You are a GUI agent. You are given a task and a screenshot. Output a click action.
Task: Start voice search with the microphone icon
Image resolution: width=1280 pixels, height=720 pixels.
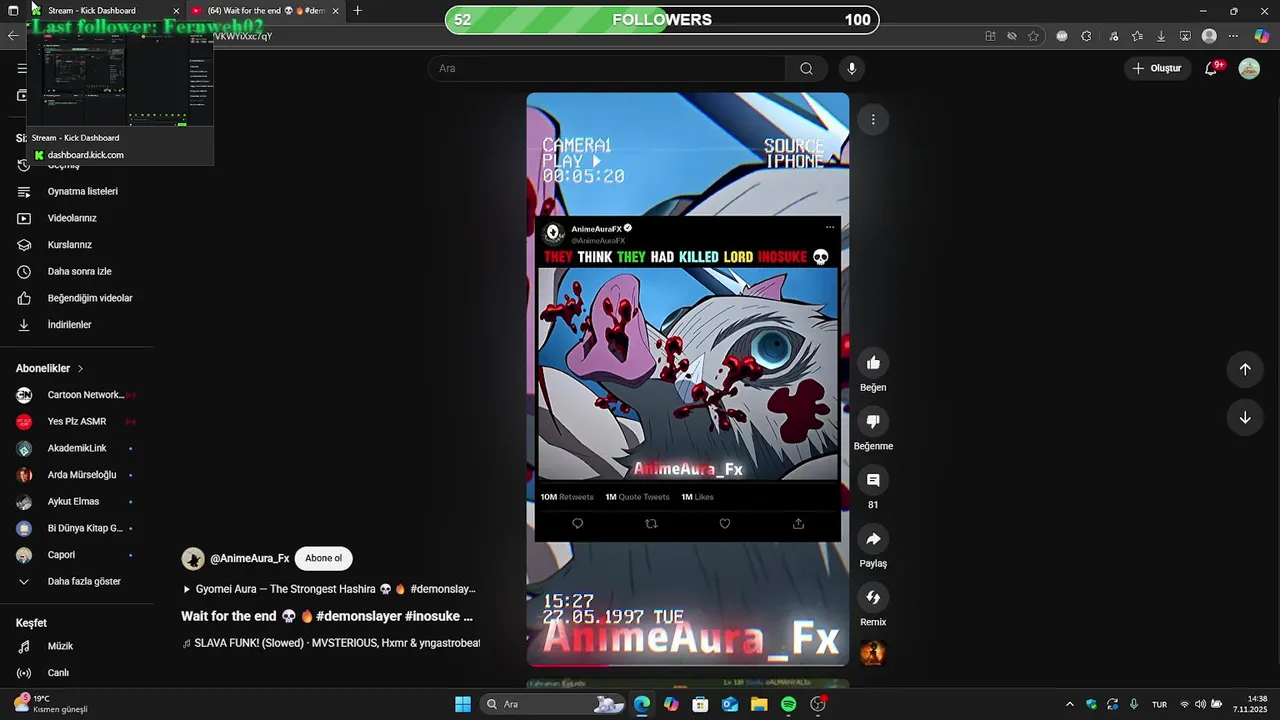pos(852,68)
